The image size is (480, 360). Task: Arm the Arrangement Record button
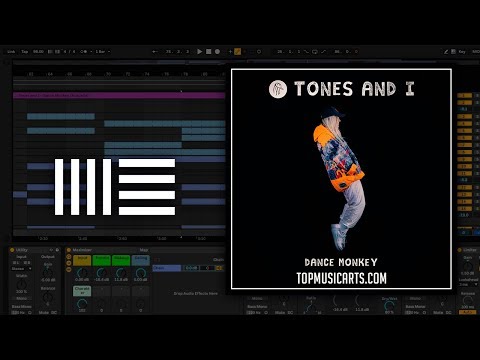pyautogui.click(x=217, y=52)
